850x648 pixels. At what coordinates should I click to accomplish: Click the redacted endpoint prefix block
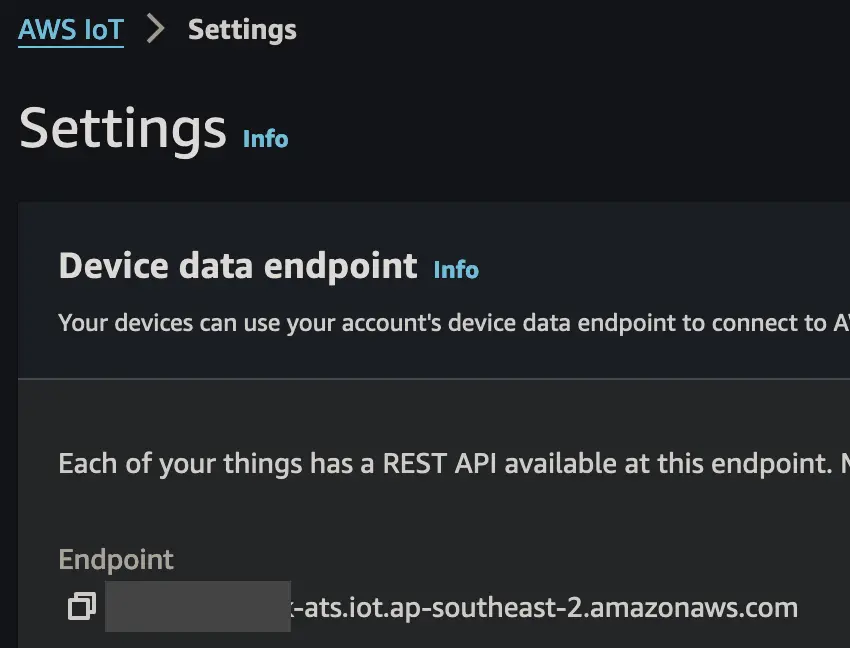pyautogui.click(x=198, y=606)
